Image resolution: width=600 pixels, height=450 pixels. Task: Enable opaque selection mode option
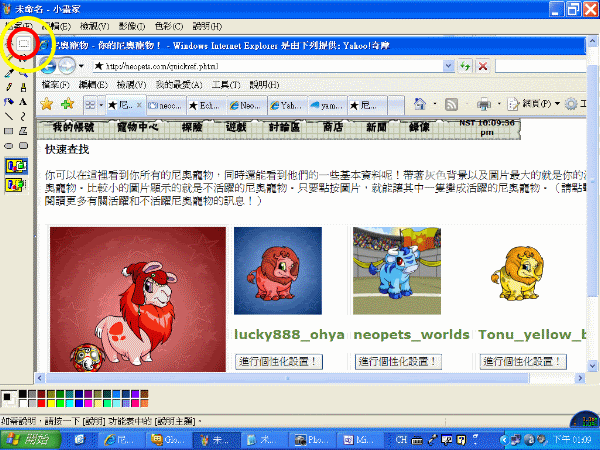point(16,166)
